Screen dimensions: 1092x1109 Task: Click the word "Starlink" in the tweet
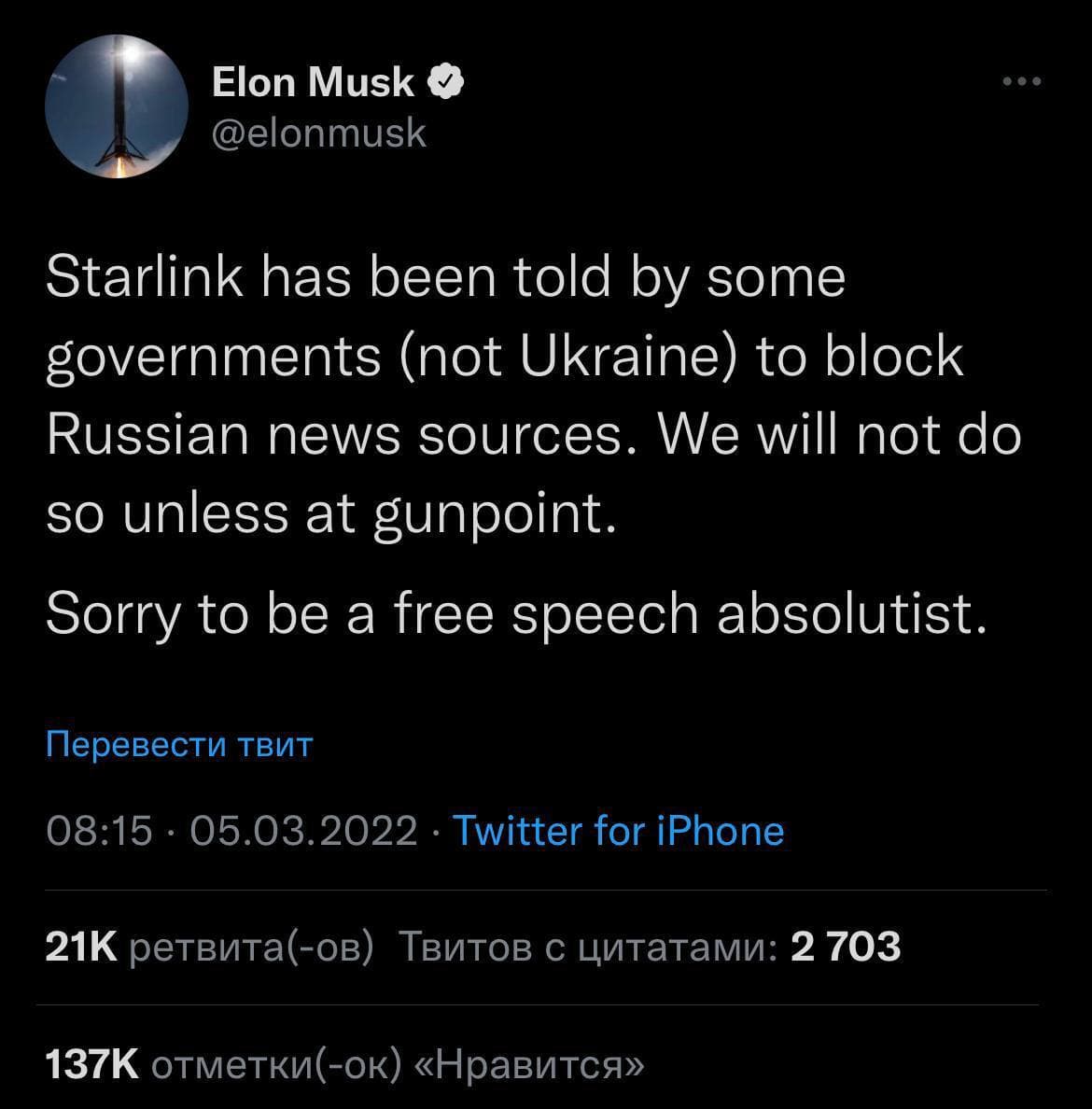point(146,278)
